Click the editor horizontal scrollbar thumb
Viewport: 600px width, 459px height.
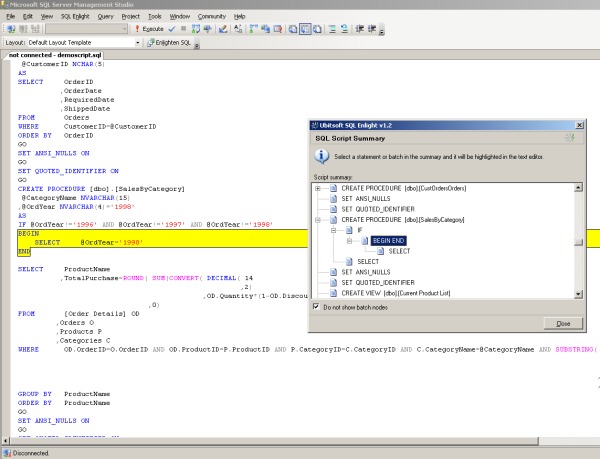(274, 441)
